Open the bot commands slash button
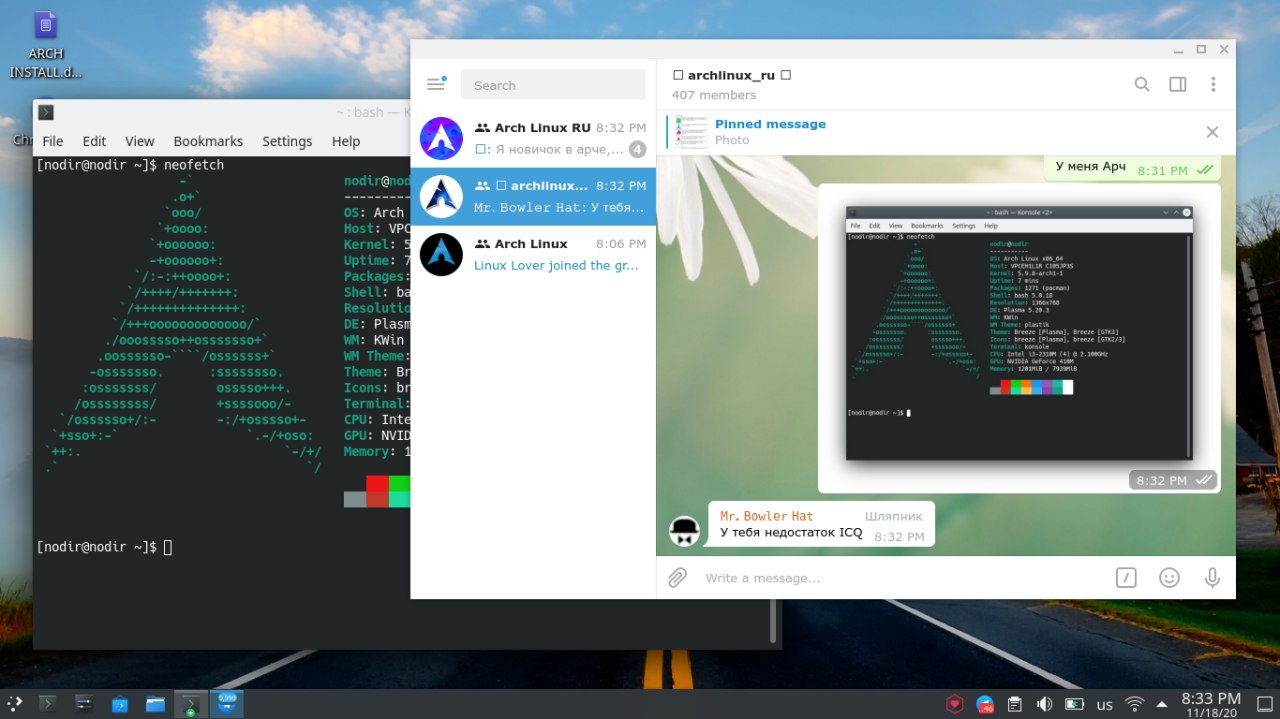The image size is (1280, 719). pos(1126,577)
